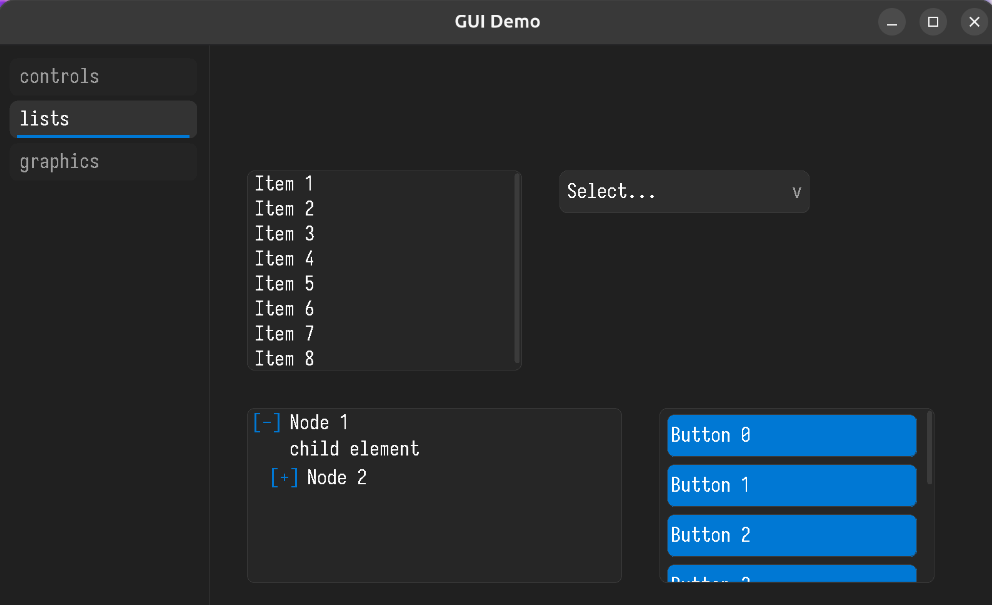The height and width of the screenshot is (605, 992).
Task: Click Button 2
Action: click(x=791, y=535)
